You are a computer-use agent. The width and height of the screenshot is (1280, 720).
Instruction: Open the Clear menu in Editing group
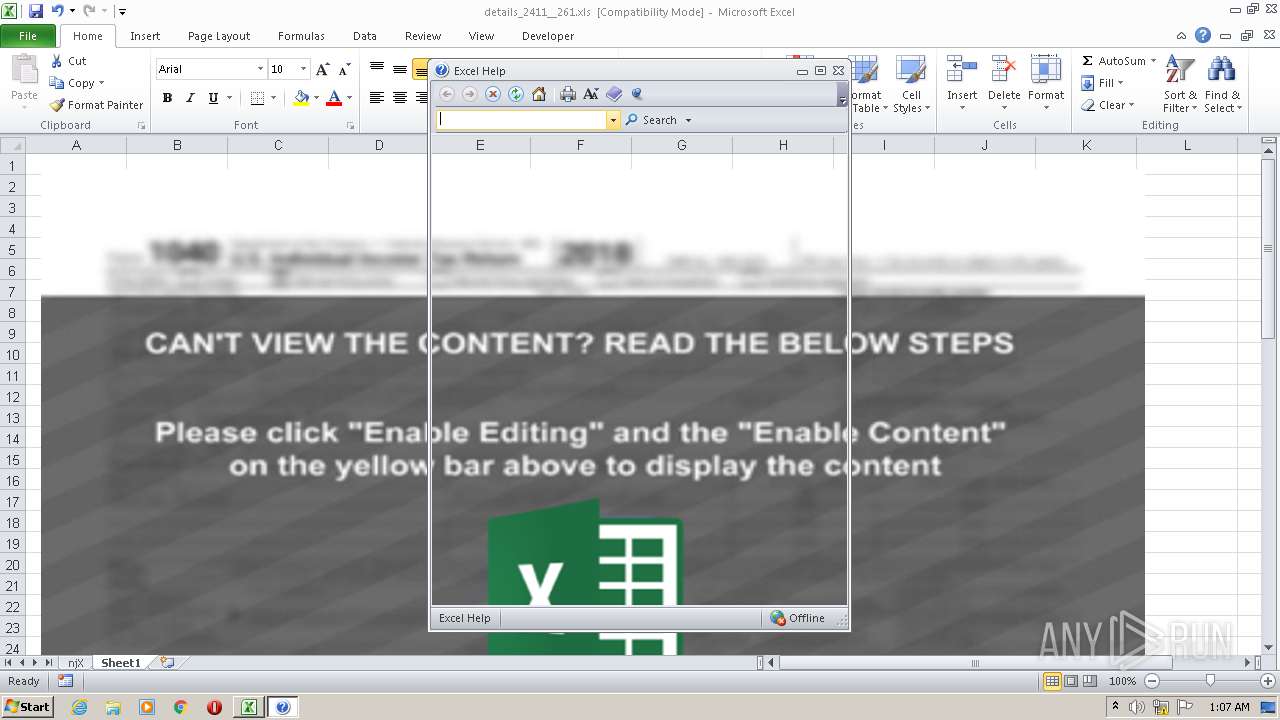point(1107,105)
